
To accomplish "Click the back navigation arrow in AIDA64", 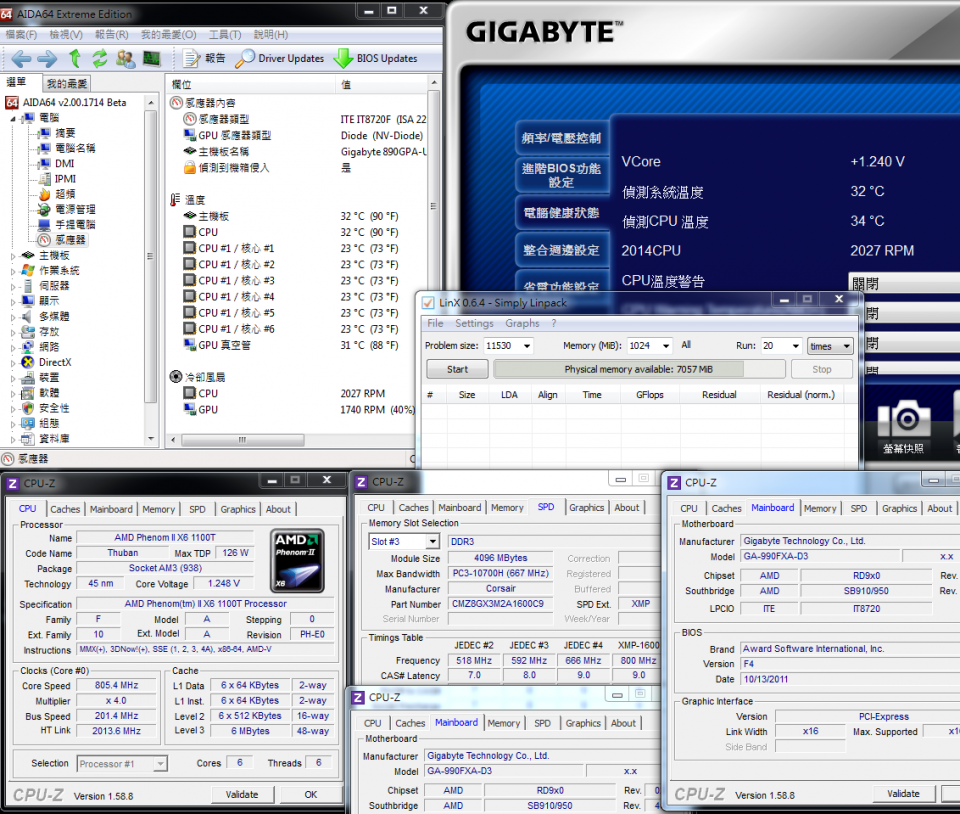I will coord(20,58).
